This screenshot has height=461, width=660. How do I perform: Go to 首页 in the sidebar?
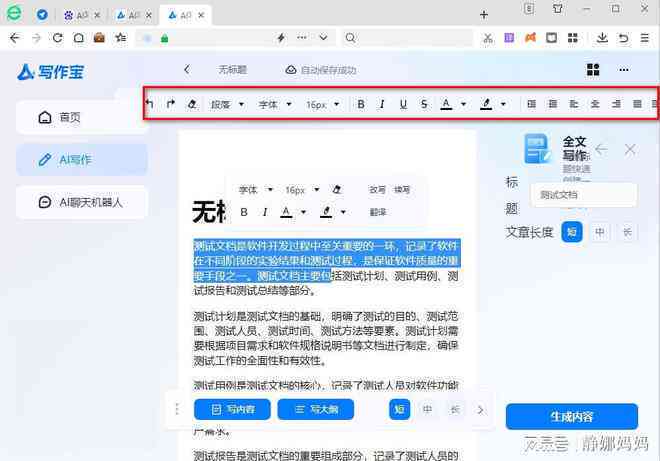click(82, 117)
